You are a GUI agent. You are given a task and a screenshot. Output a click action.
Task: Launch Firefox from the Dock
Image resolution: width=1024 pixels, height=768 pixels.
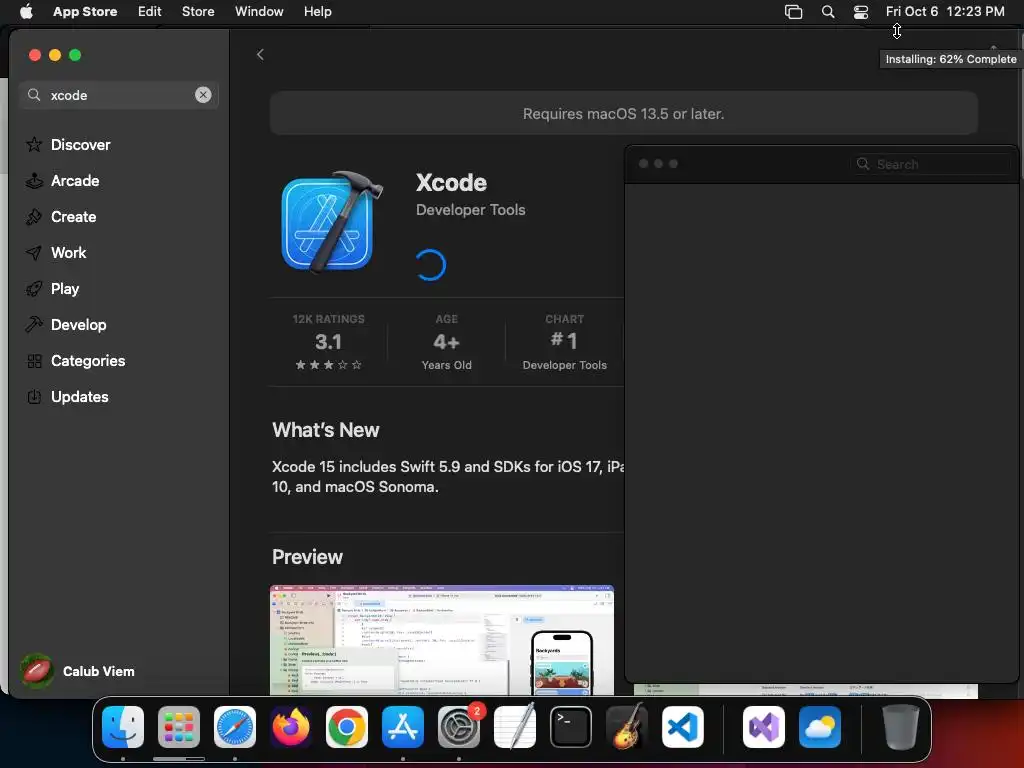click(291, 727)
